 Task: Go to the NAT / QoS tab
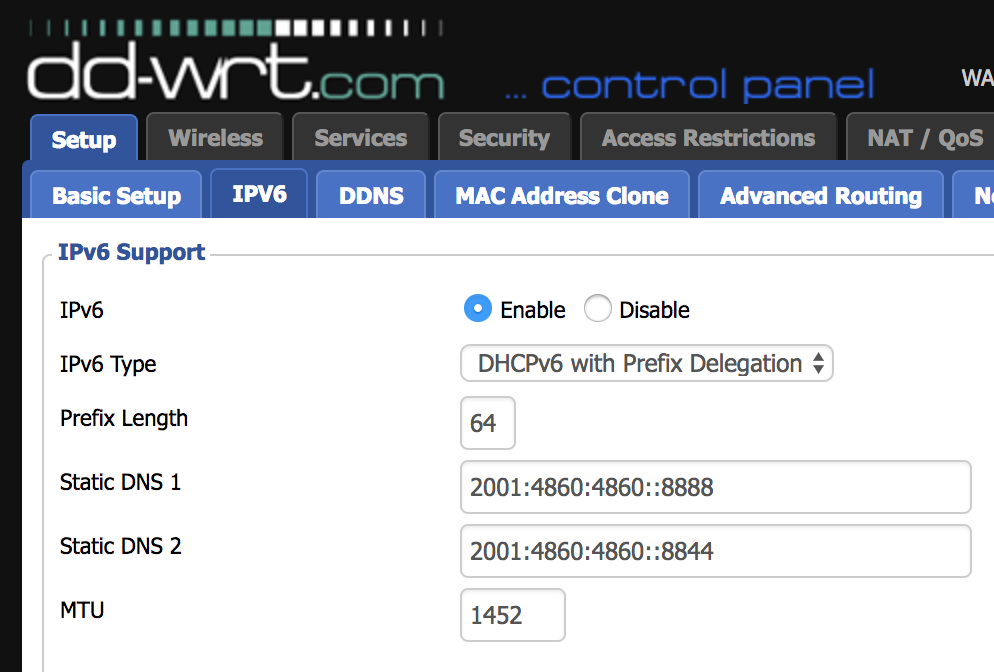924,138
